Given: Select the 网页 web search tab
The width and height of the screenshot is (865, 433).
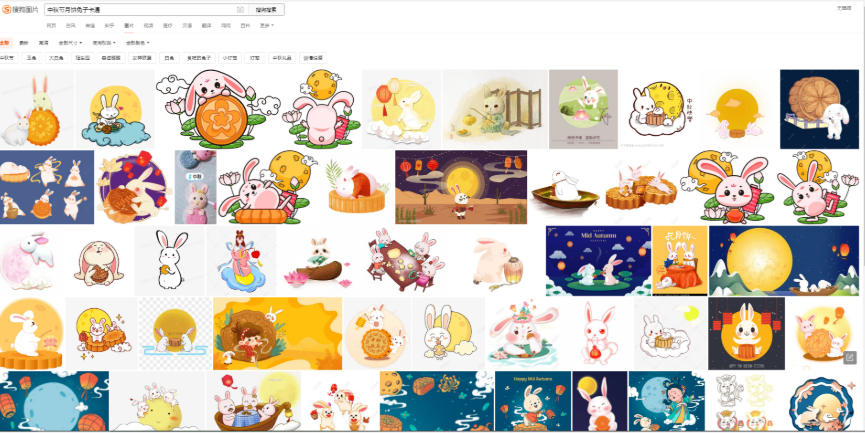Looking at the screenshot, I should [52, 25].
